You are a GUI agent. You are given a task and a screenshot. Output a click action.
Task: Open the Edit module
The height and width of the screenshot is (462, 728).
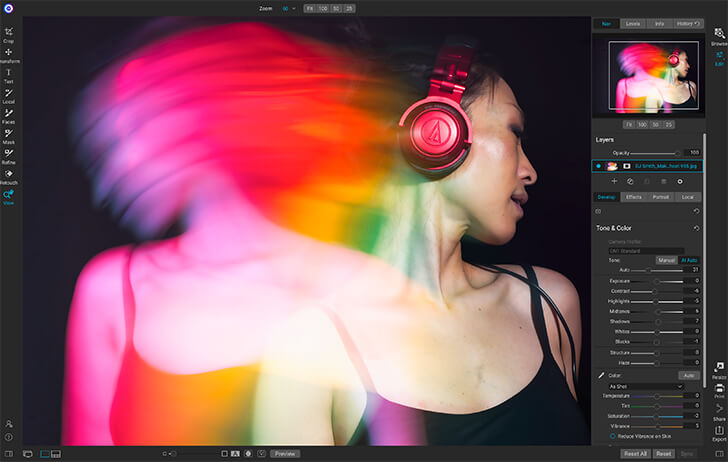click(719, 59)
